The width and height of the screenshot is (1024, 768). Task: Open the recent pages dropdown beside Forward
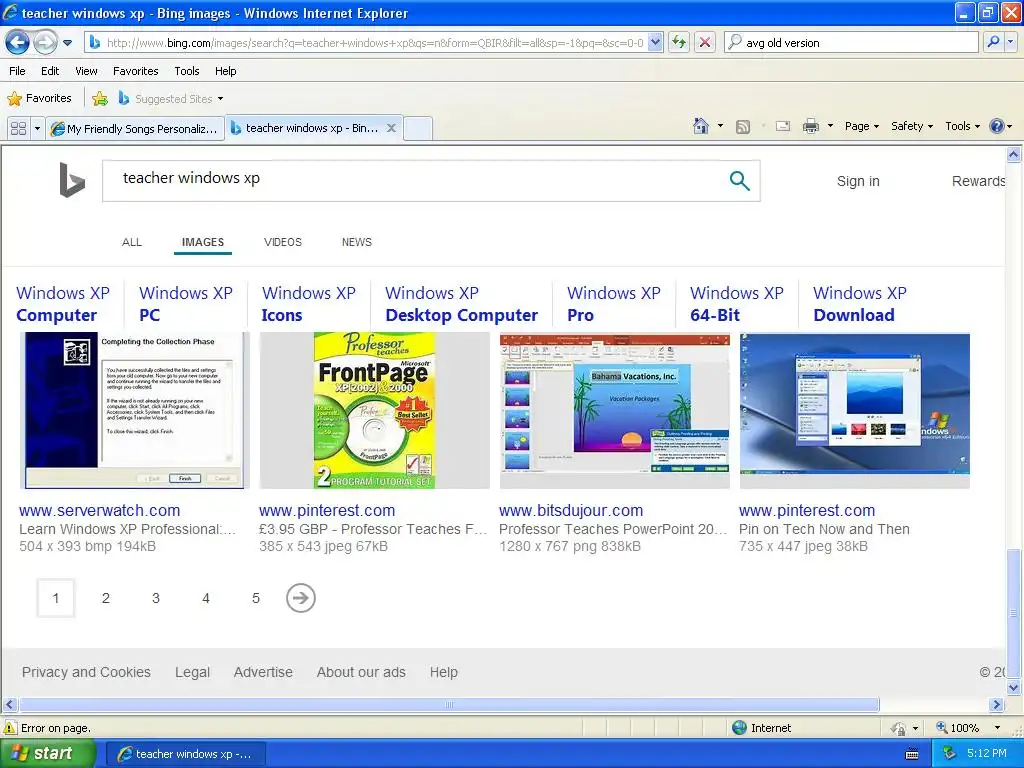pos(67,43)
